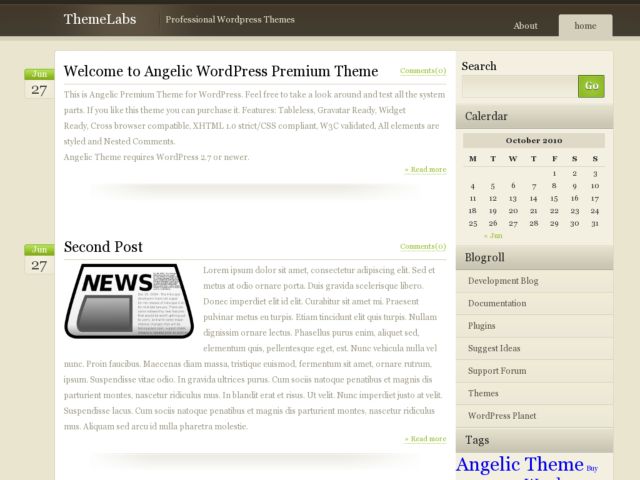This screenshot has width=640, height=480.
Task: Go to previous month « Jun in calendar
Action: click(493, 236)
